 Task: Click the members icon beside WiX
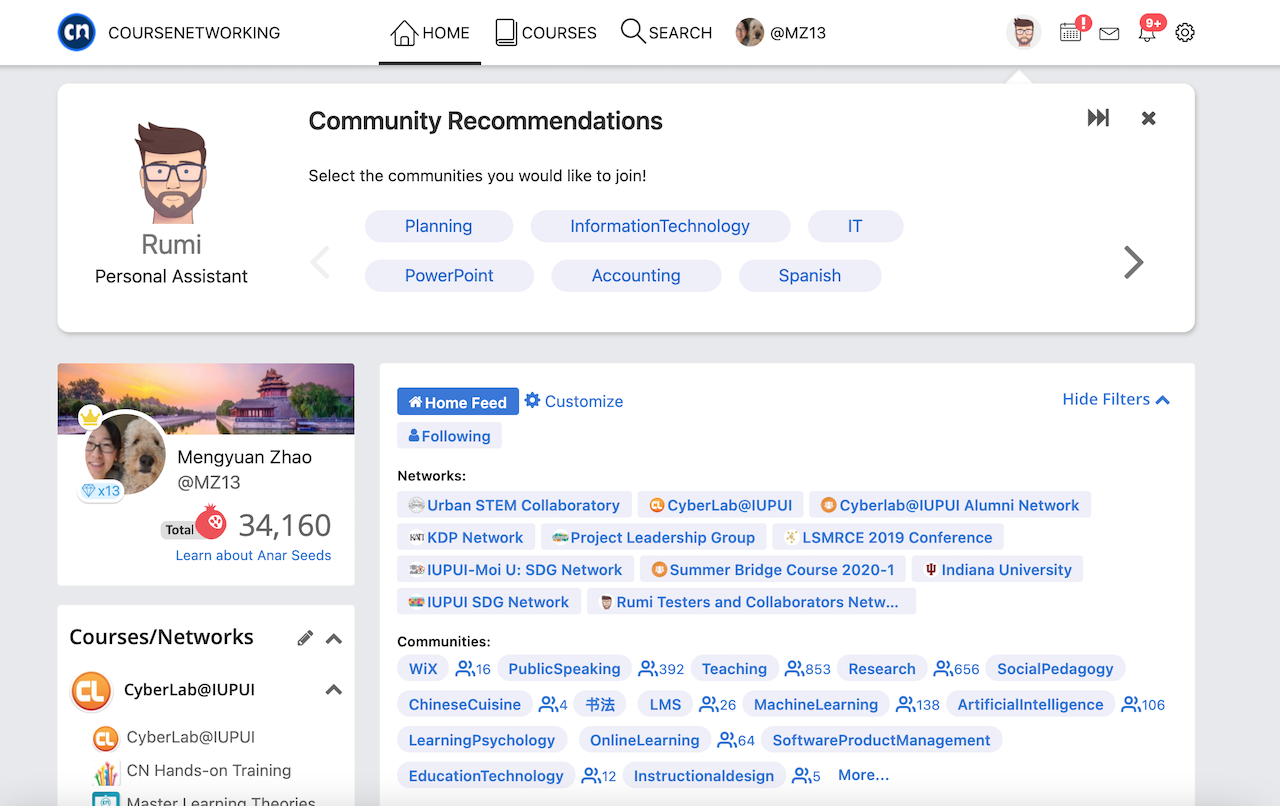coord(466,668)
